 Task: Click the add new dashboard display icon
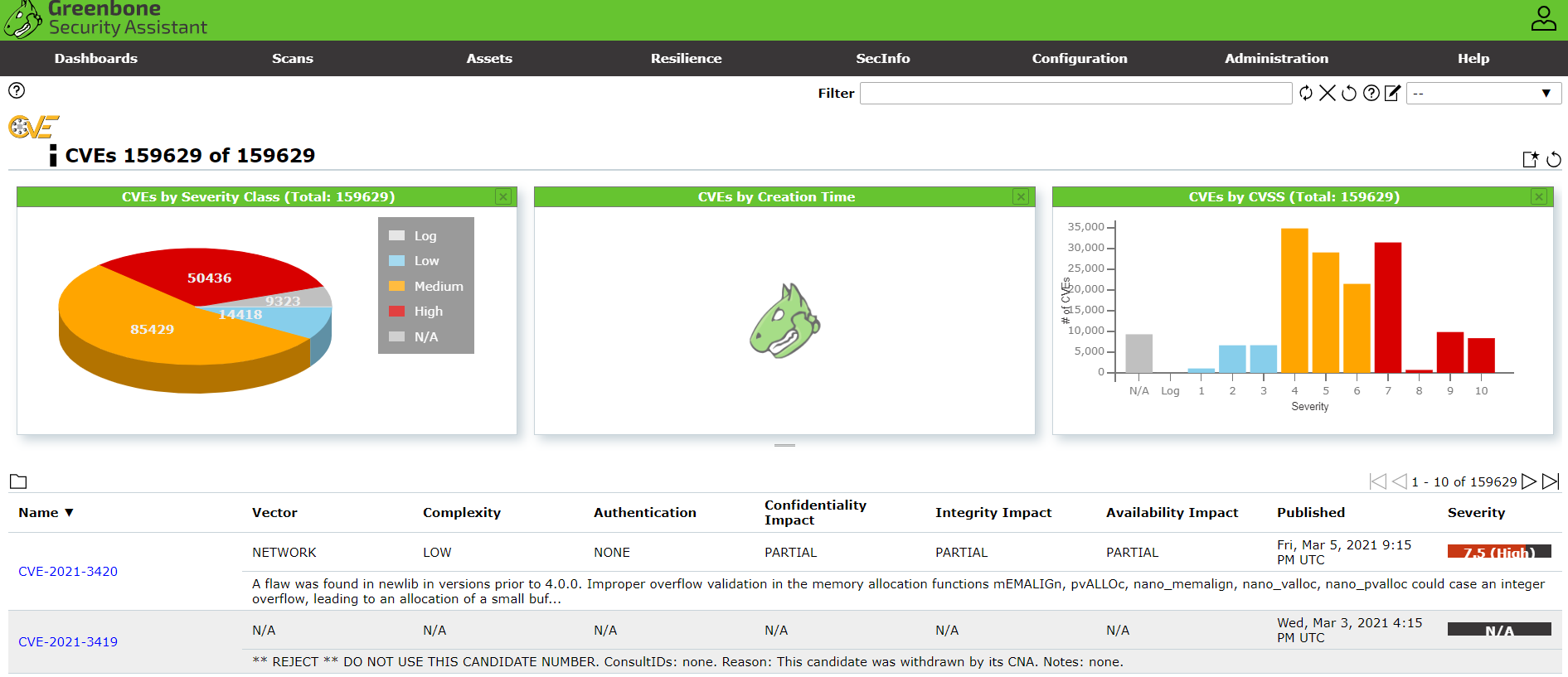click(x=1531, y=159)
